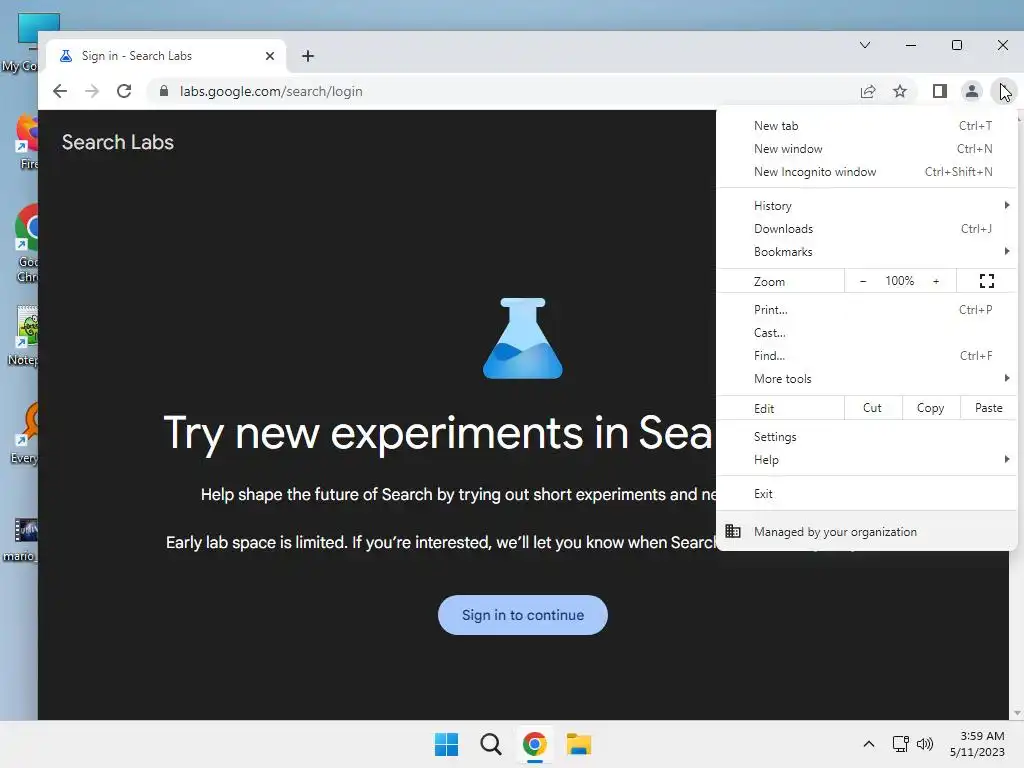Bookmark this tab with the star icon
The image size is (1024, 768).
pos(900,91)
